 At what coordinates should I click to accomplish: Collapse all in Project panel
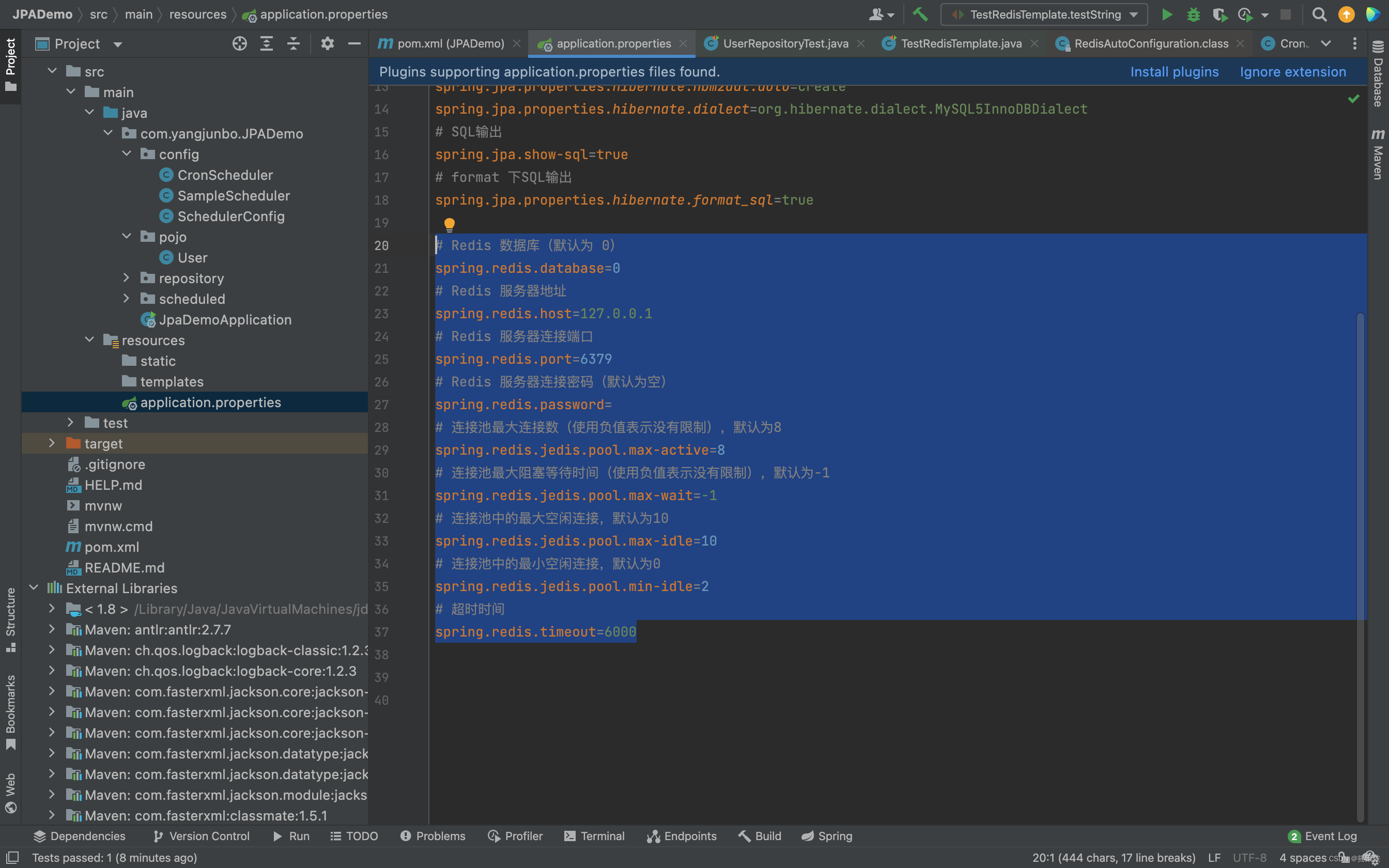click(294, 43)
